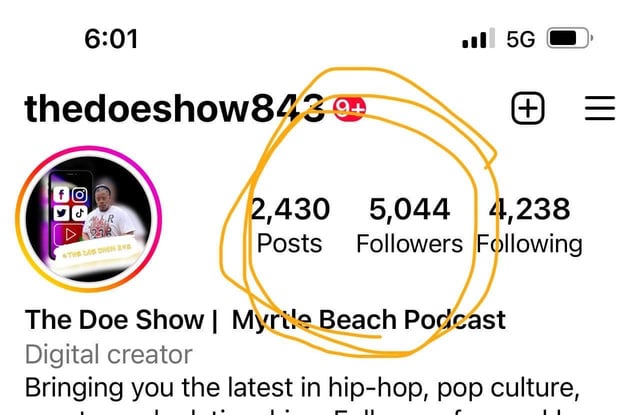Tap Myrtle Beach Podcast in display name
This screenshot has height=415, width=642.
coord(368,320)
